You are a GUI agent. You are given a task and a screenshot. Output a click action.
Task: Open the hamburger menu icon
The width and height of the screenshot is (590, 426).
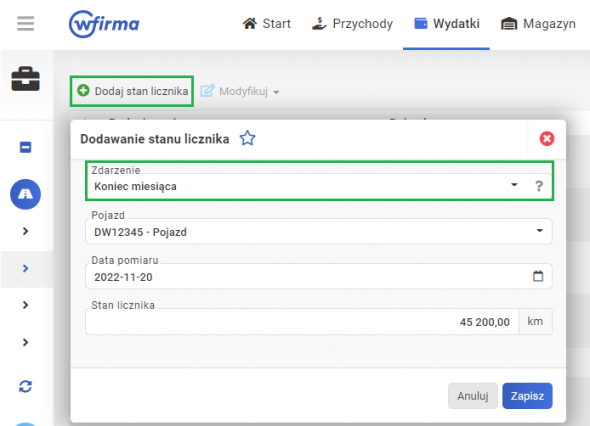[x=26, y=23]
